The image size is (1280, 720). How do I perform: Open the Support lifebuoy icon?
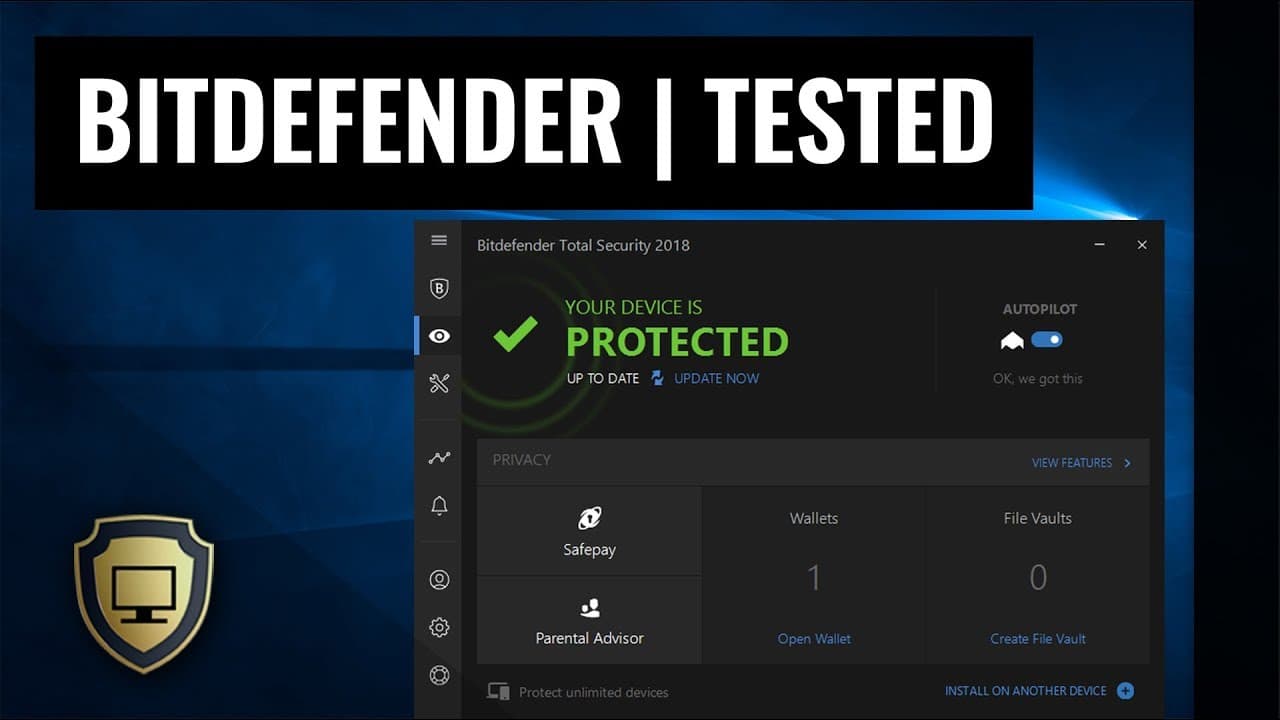pyautogui.click(x=439, y=675)
